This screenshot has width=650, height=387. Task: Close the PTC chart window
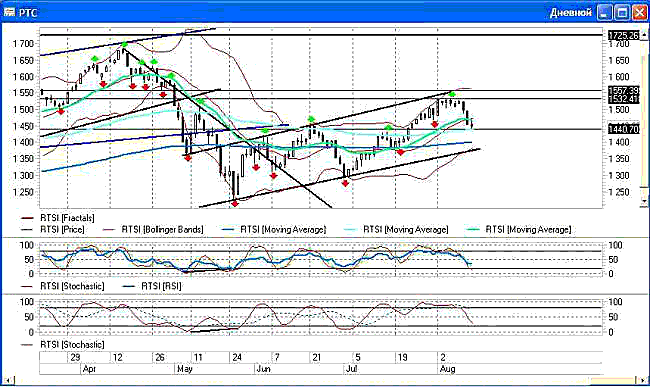[x=640, y=12]
